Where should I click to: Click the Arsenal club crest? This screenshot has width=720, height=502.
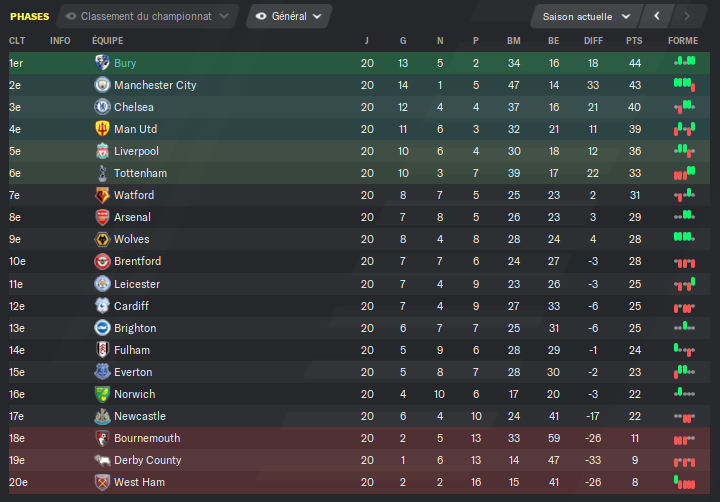102,217
